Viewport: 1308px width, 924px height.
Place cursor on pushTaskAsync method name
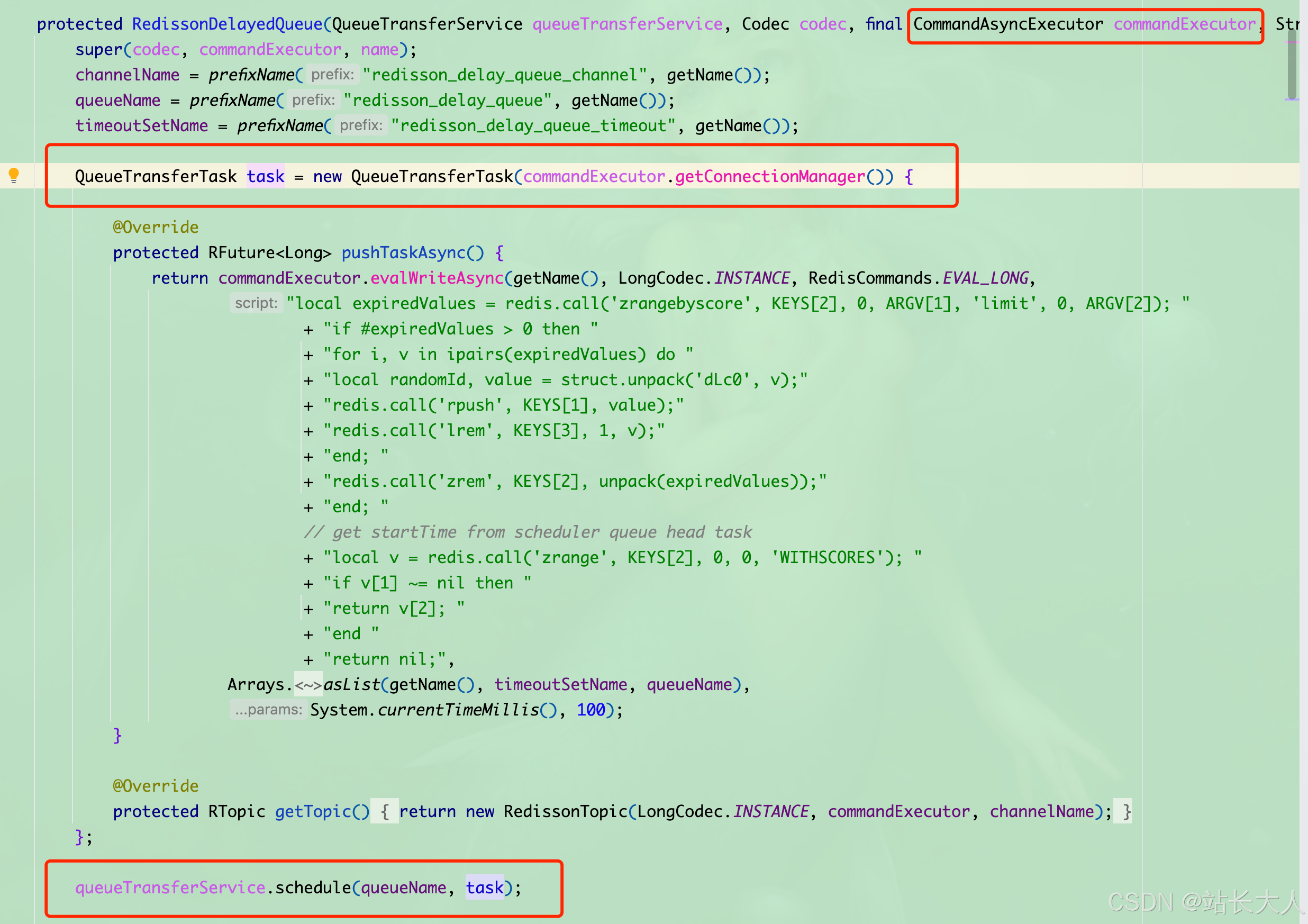click(403, 252)
